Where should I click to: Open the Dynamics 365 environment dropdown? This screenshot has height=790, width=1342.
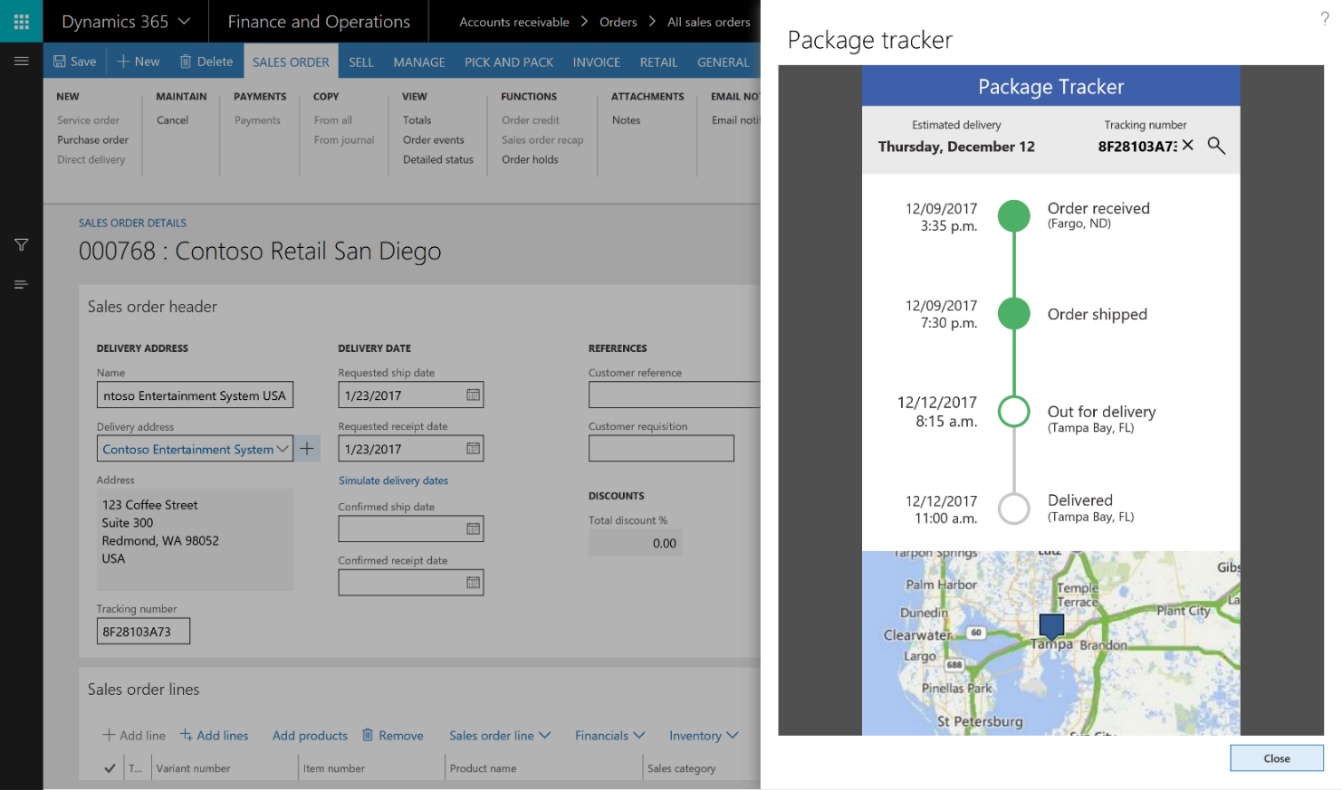pos(184,20)
